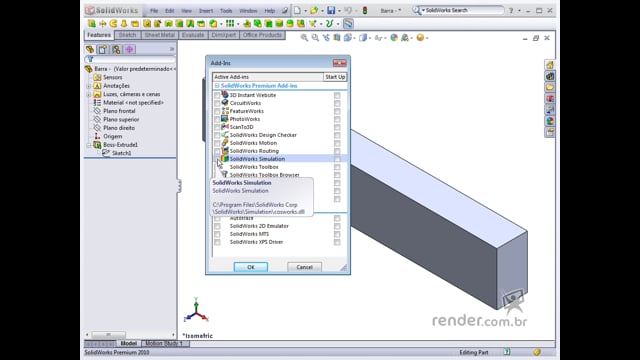This screenshot has height=360, width=640.
Task: Open the ConfigurationManager tab icon
Action: click(x=116, y=49)
